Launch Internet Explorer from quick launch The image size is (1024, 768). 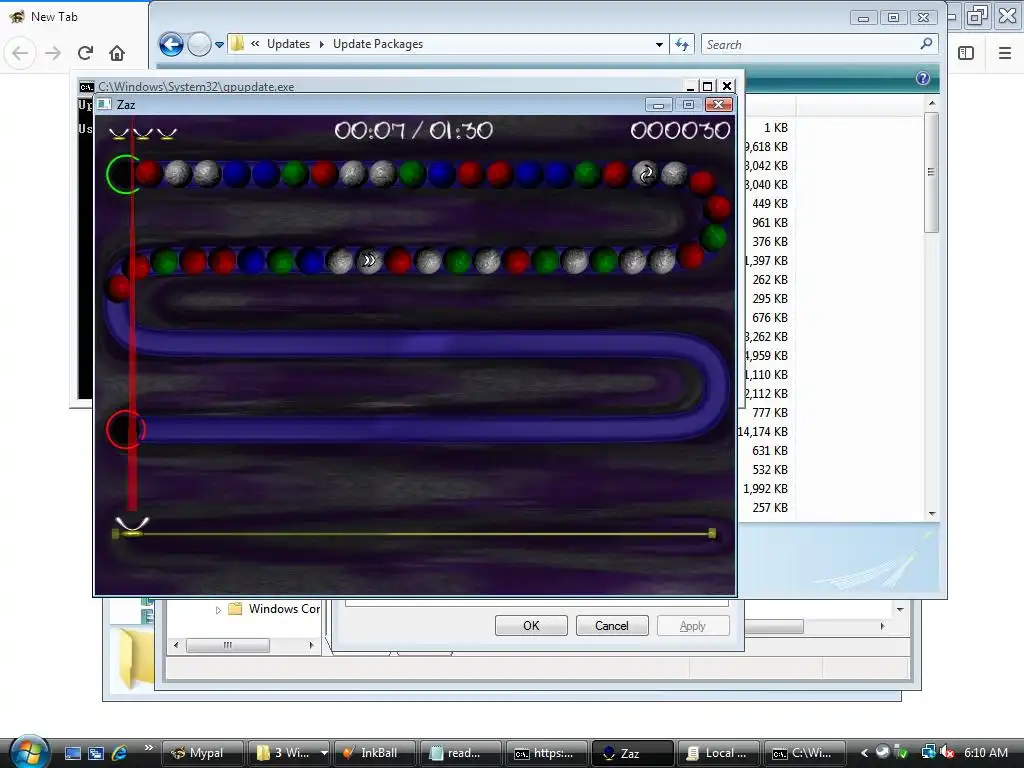click(120, 753)
